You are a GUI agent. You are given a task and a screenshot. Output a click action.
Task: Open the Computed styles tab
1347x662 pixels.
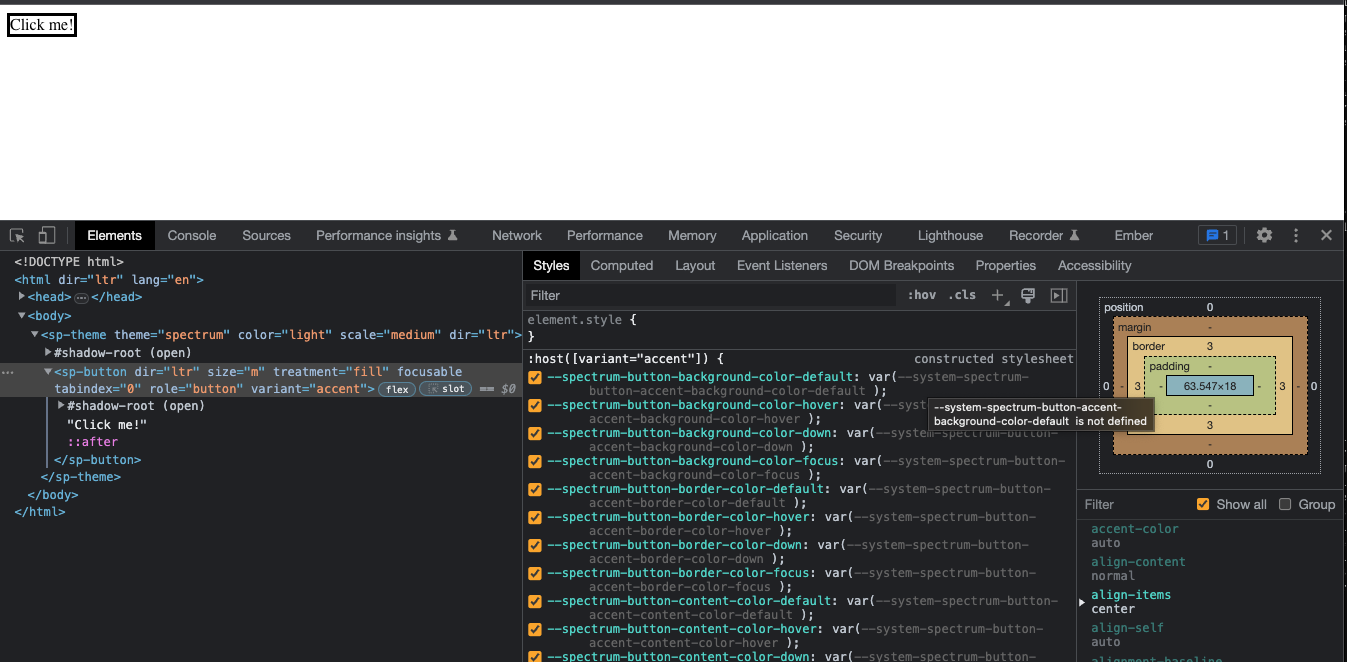[622, 265]
